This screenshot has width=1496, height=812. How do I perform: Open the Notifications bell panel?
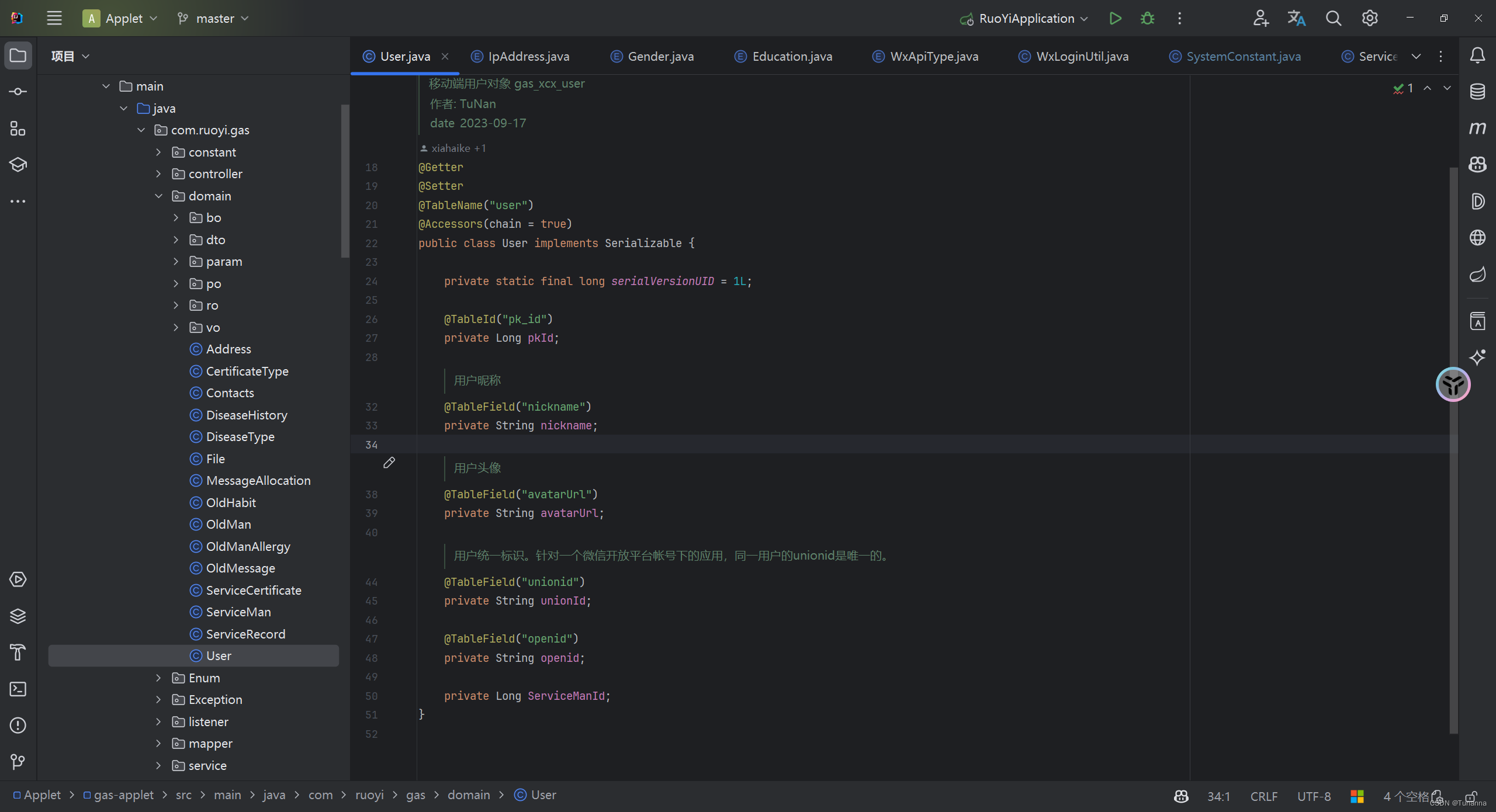[x=1477, y=55]
